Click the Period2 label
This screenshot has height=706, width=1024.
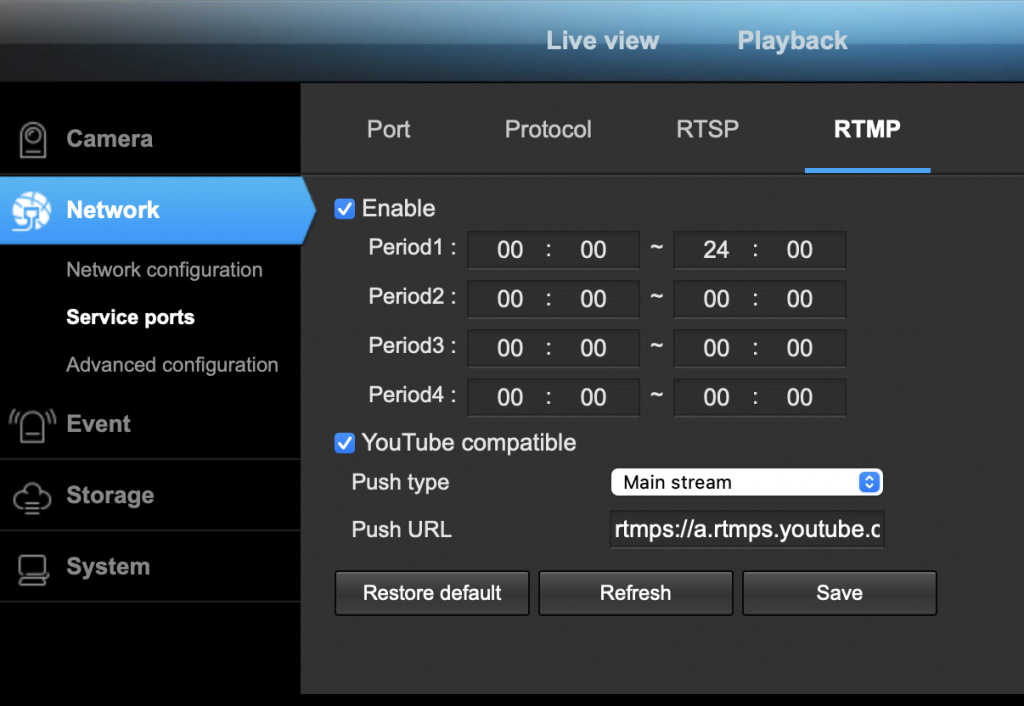click(x=412, y=297)
